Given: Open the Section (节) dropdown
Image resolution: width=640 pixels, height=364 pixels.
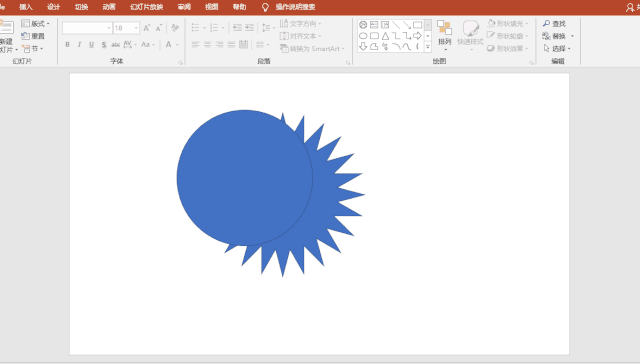Looking at the screenshot, I should click(x=33, y=49).
